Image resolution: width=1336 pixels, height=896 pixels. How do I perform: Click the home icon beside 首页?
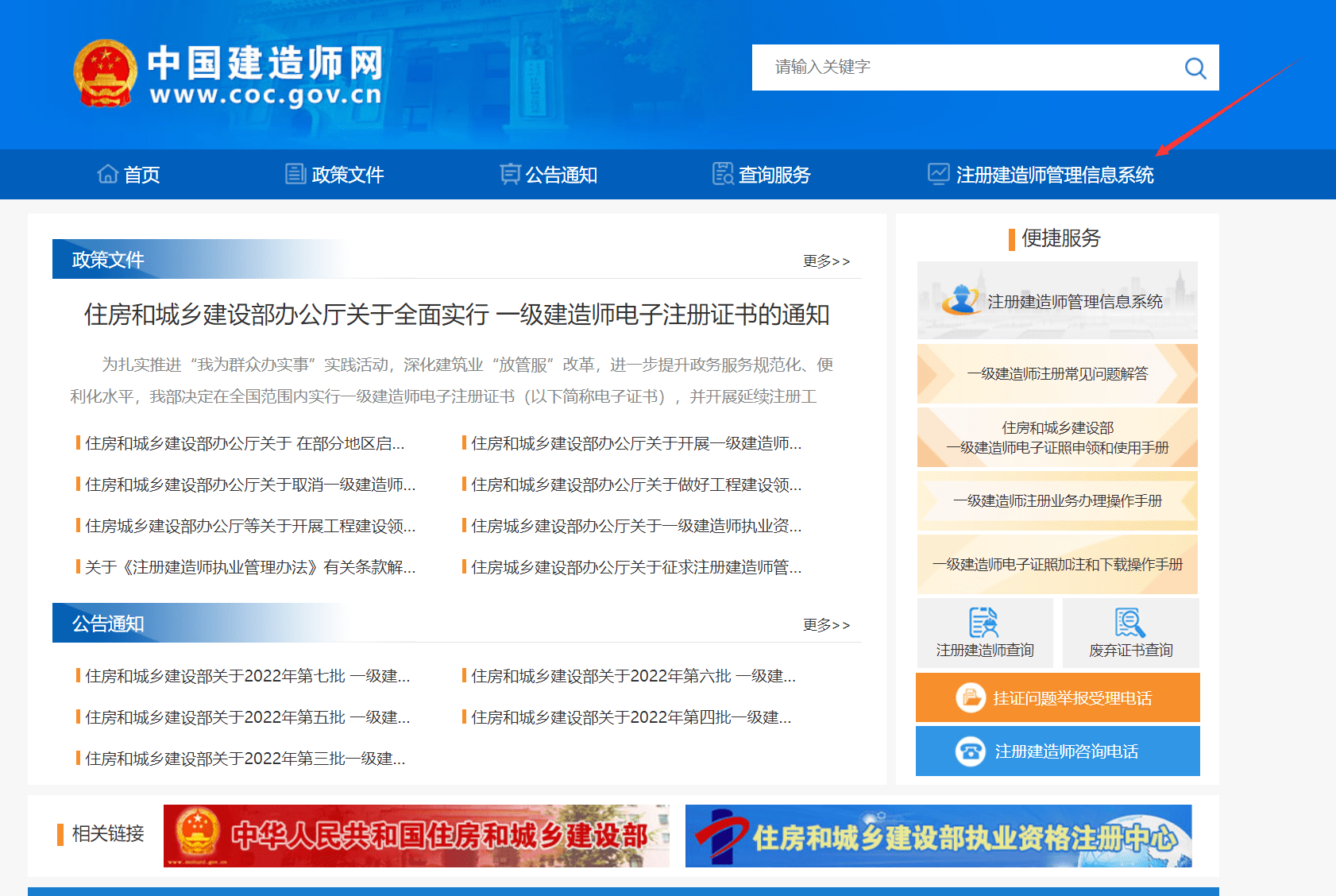click(107, 173)
